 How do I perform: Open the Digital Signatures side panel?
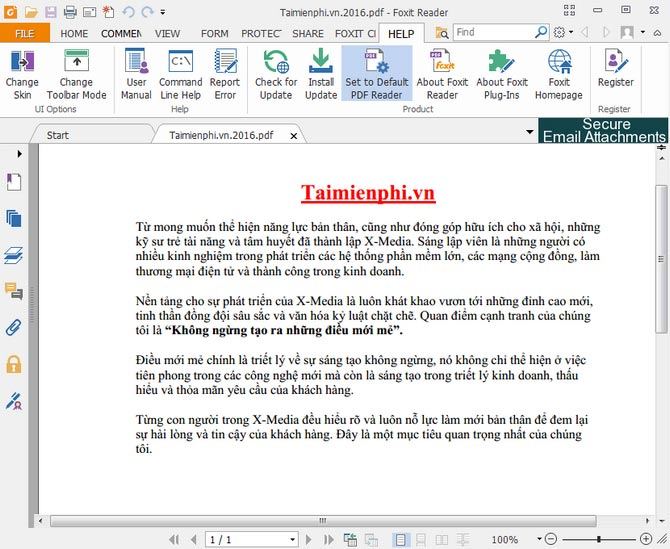point(14,401)
